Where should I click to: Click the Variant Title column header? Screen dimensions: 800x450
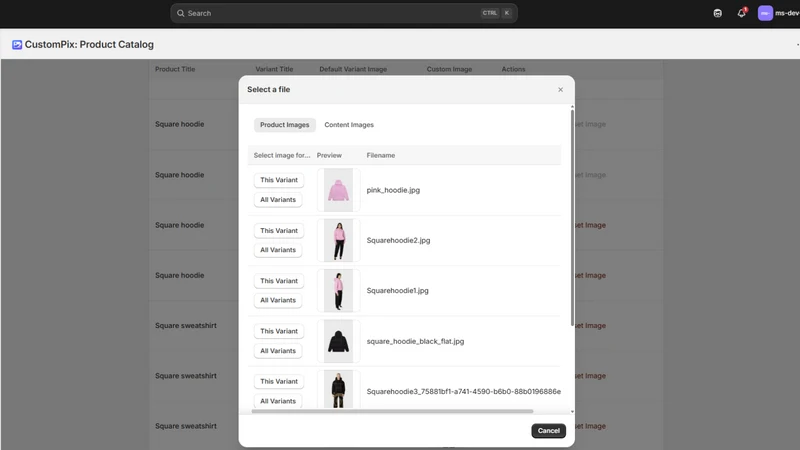pyautogui.click(x=274, y=69)
